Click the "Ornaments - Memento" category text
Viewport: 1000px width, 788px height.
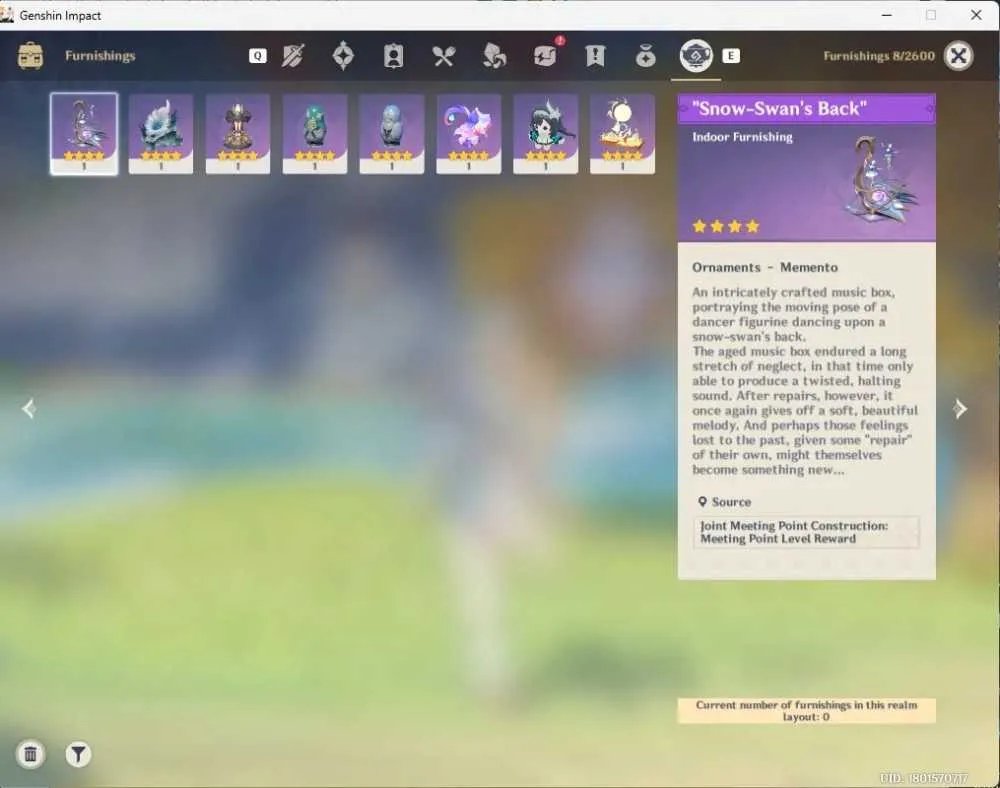[765, 267]
